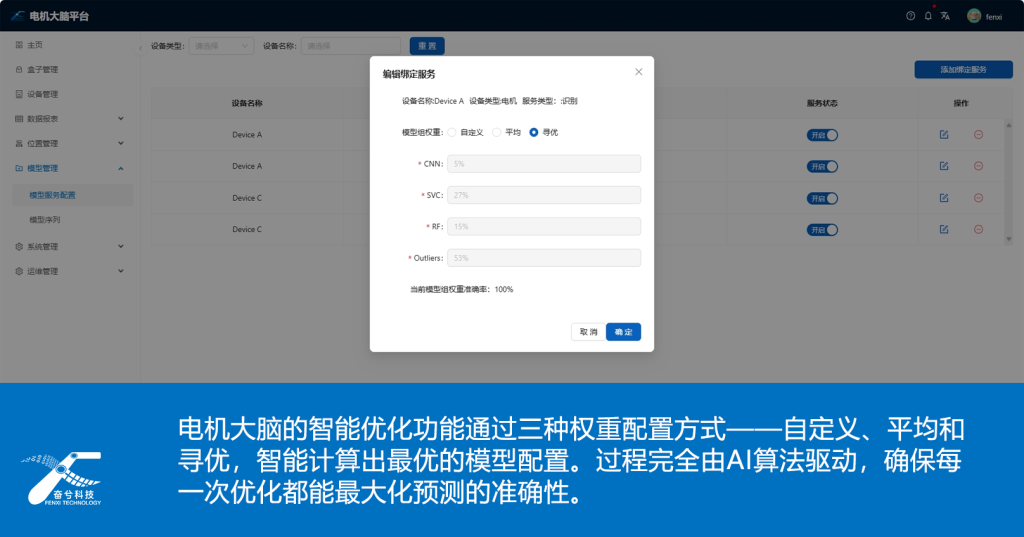Select the 自定义 weight radio option
1024x537 pixels.
point(452,132)
